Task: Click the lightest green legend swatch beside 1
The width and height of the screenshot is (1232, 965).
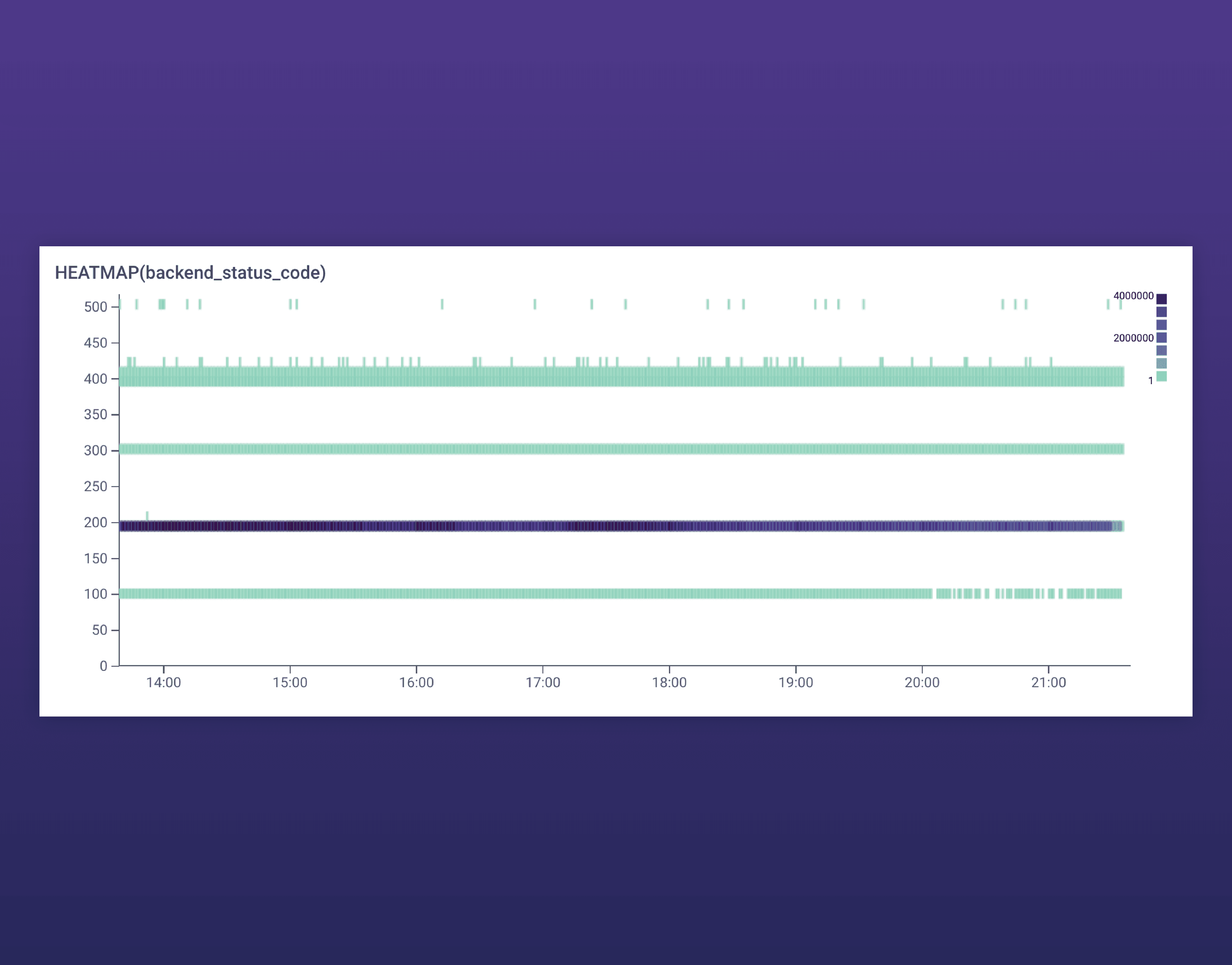Action: coord(1161,377)
